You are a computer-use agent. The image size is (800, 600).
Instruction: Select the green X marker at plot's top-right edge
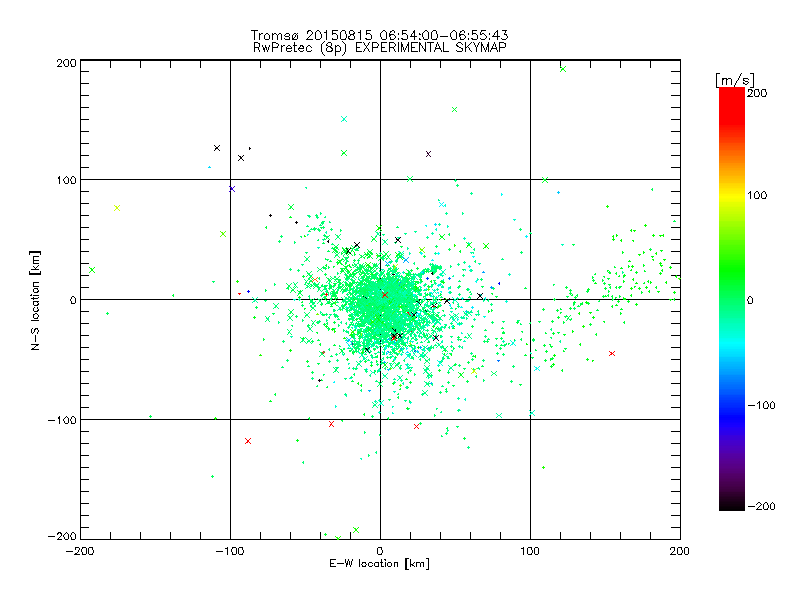pyautogui.click(x=563, y=69)
